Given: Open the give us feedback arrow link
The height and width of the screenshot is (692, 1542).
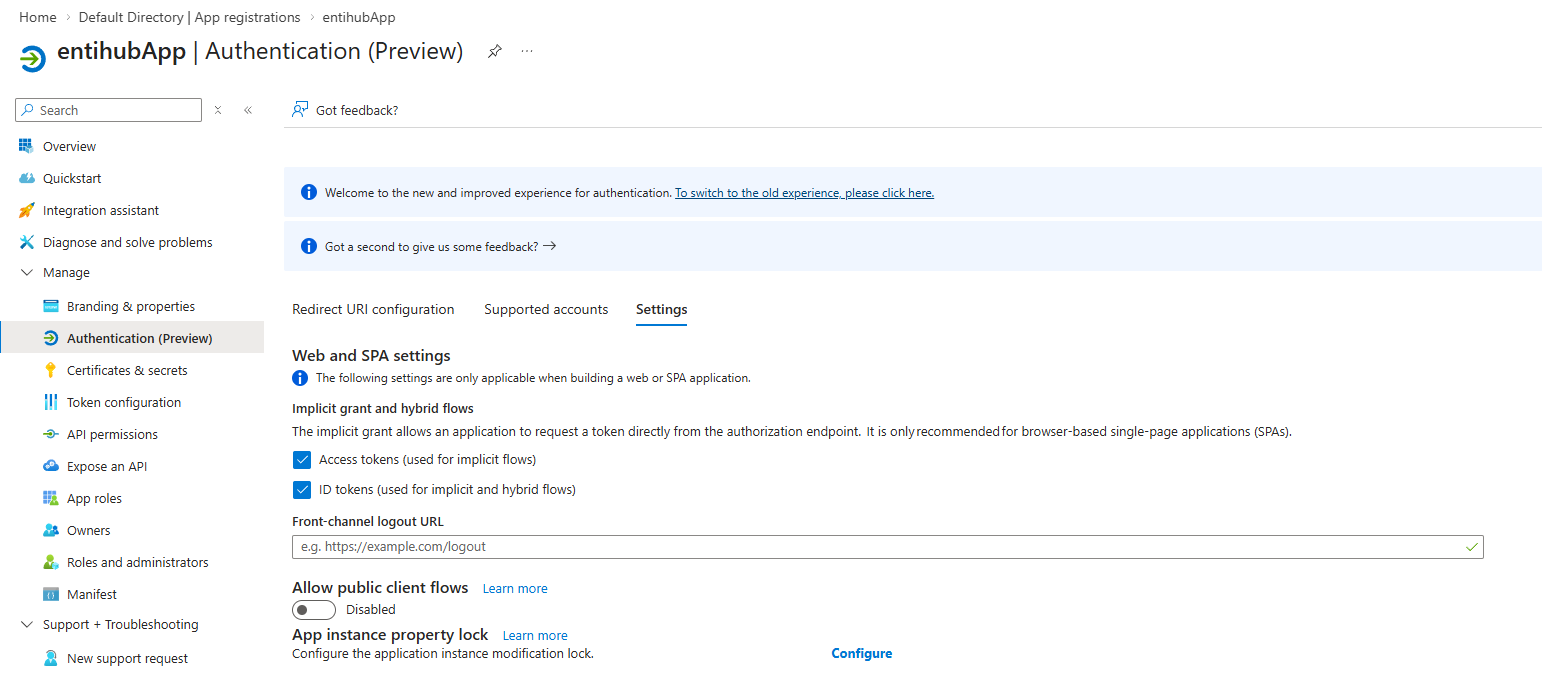Looking at the screenshot, I should (x=440, y=246).
